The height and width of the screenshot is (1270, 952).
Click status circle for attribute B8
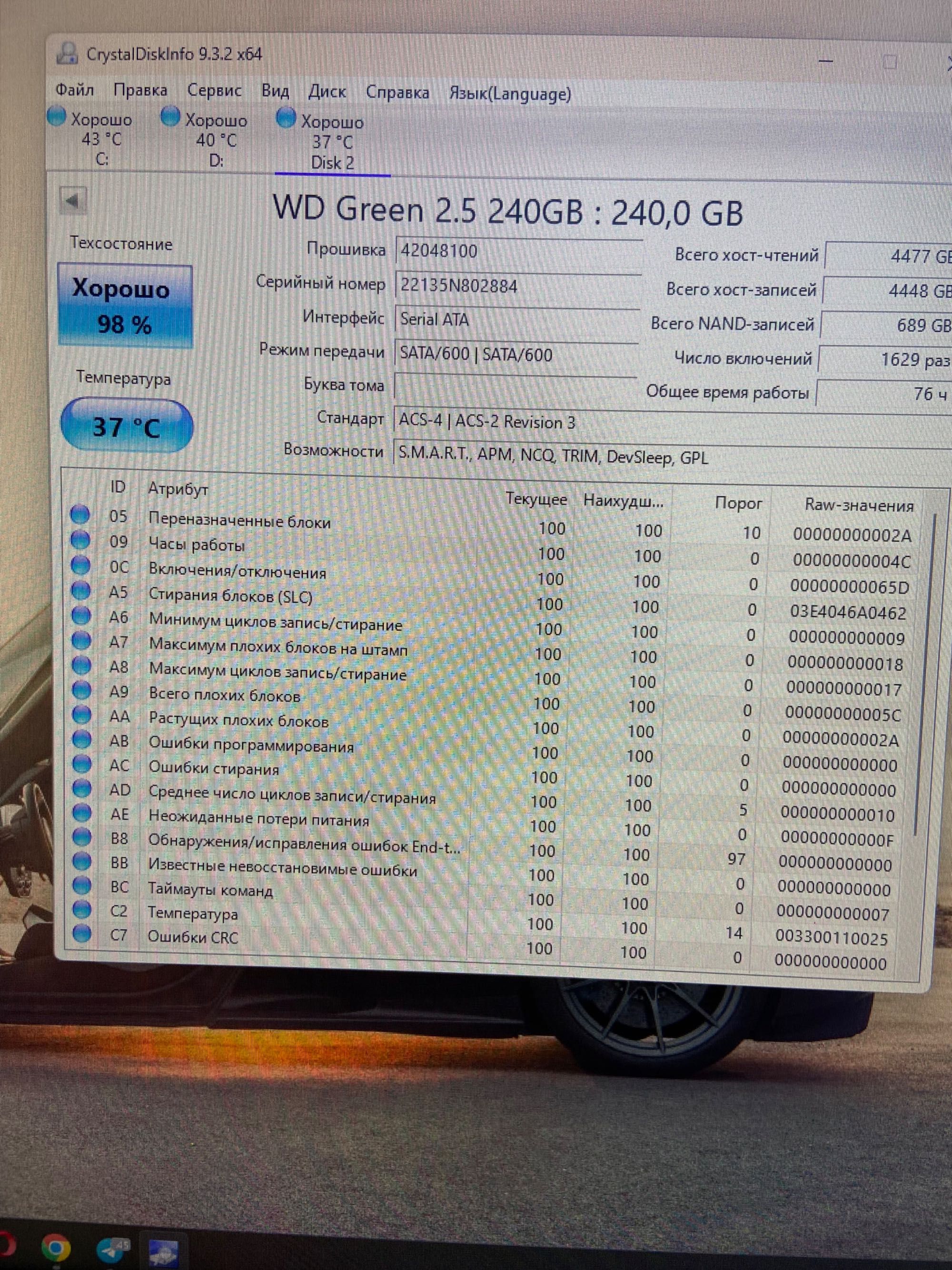[x=81, y=837]
